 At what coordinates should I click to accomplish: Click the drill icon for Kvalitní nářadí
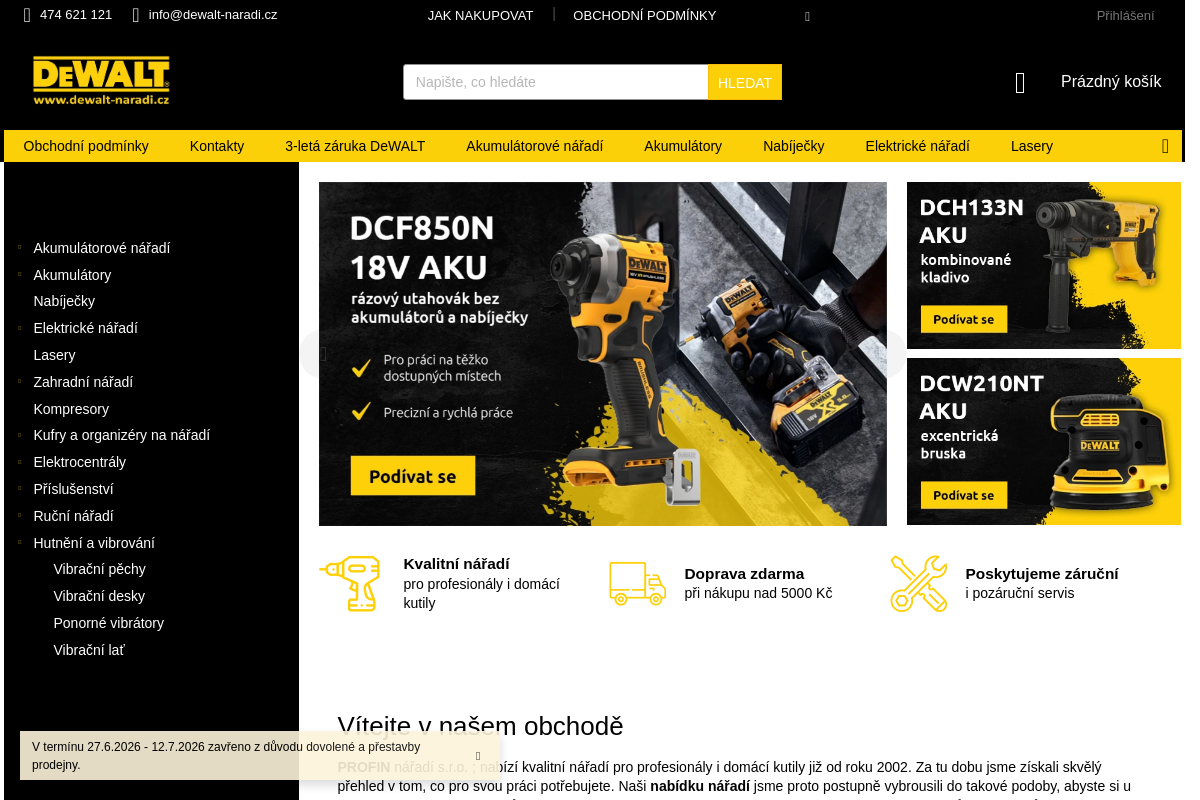[350, 583]
